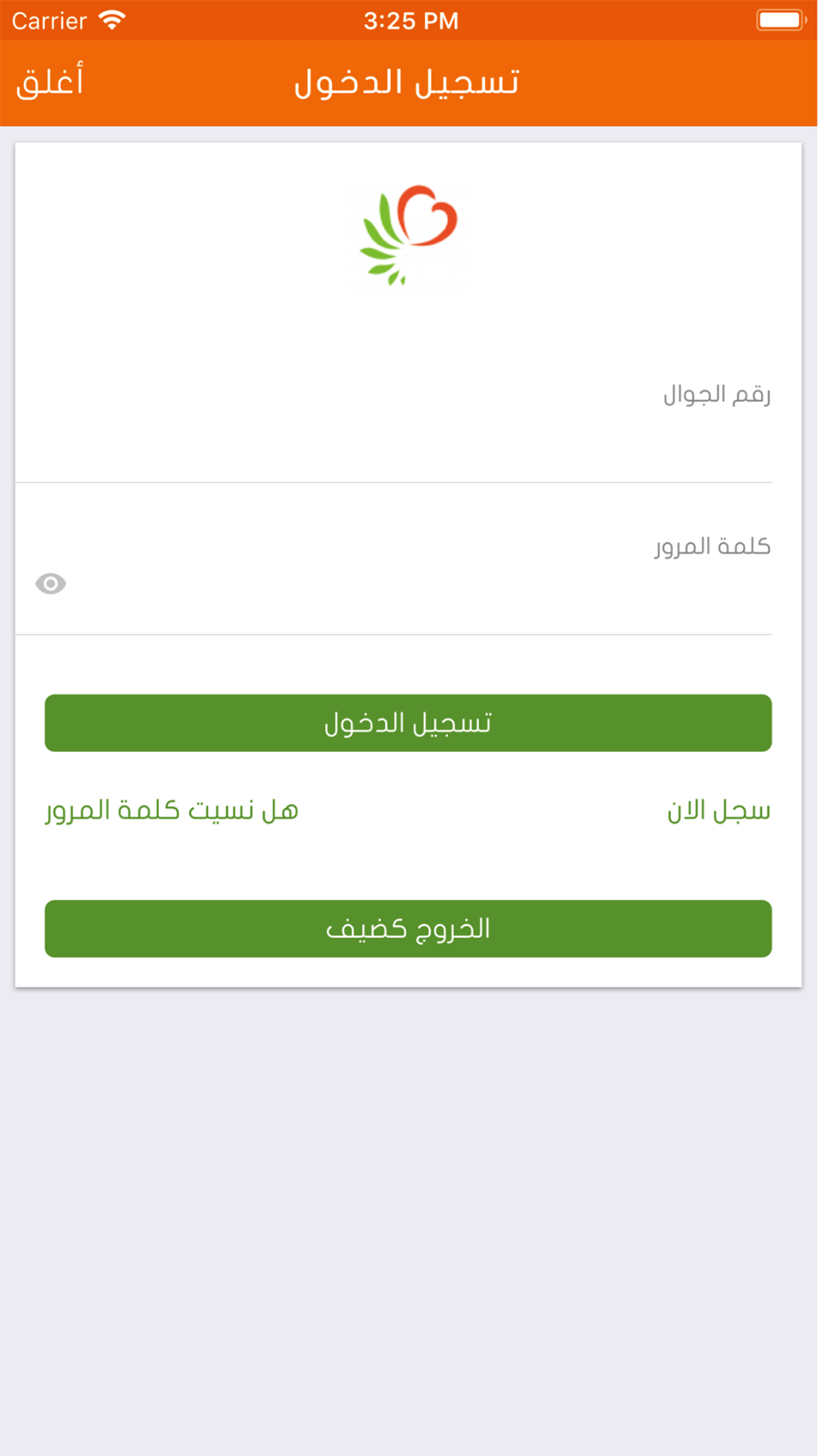The width and height of the screenshot is (819, 1456).
Task: Tap the empty gray area below card
Action: [409, 1220]
